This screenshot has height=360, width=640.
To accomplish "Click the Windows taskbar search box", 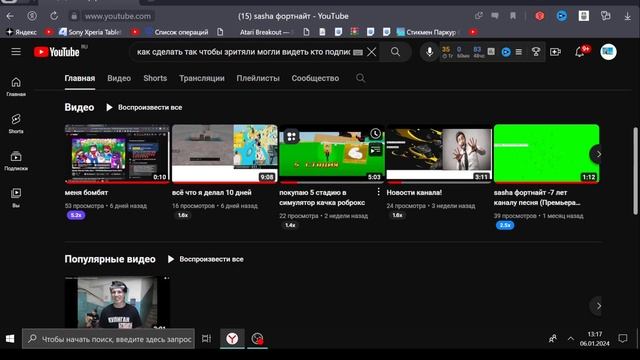I will [109, 339].
